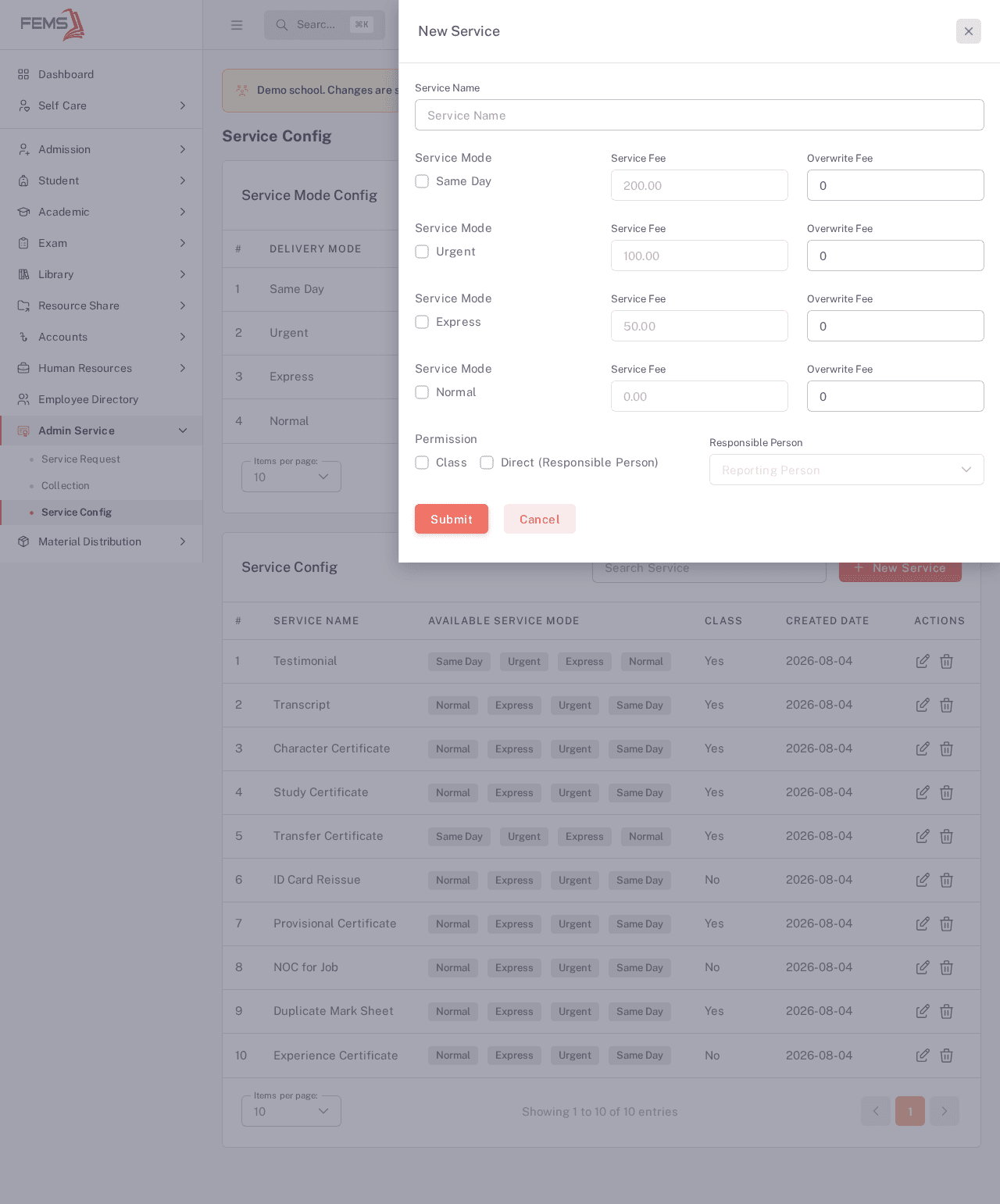Edit the Study Certificate service
This screenshot has width=1000, height=1204.
pos(923,792)
